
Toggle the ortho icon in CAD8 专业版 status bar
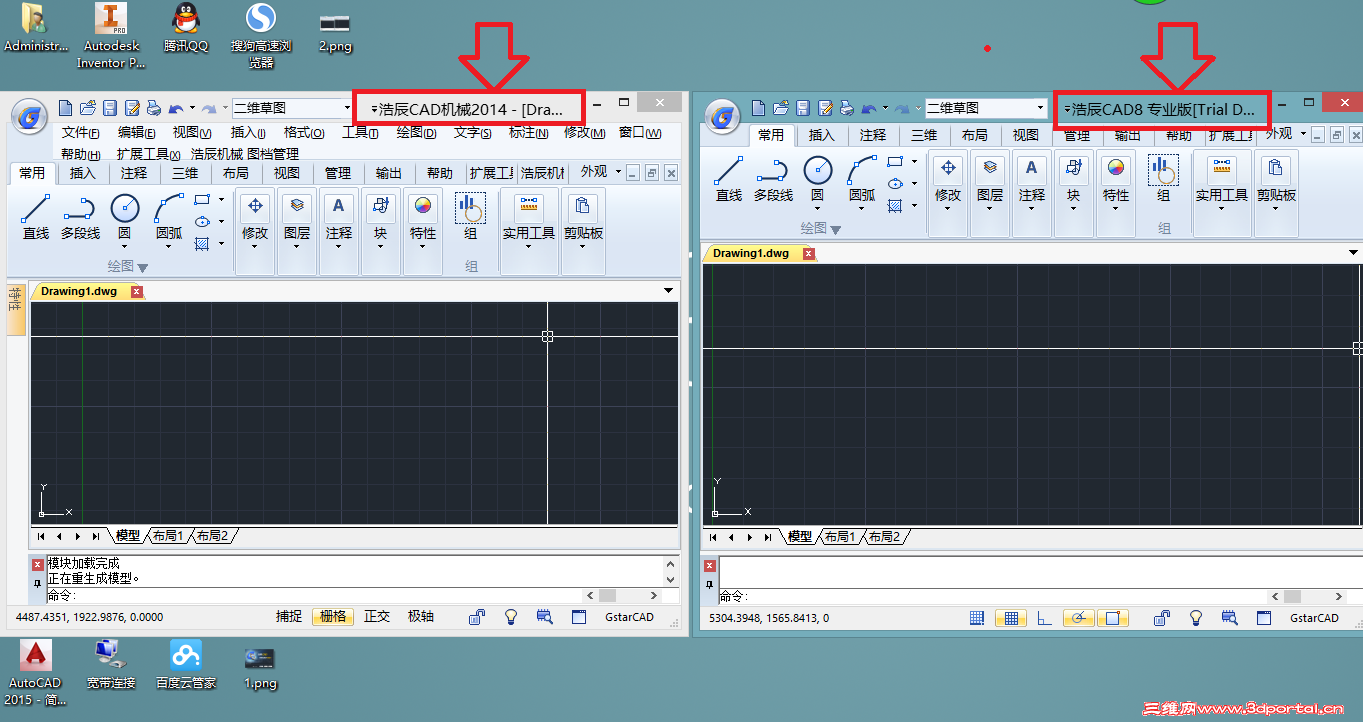click(x=1044, y=618)
